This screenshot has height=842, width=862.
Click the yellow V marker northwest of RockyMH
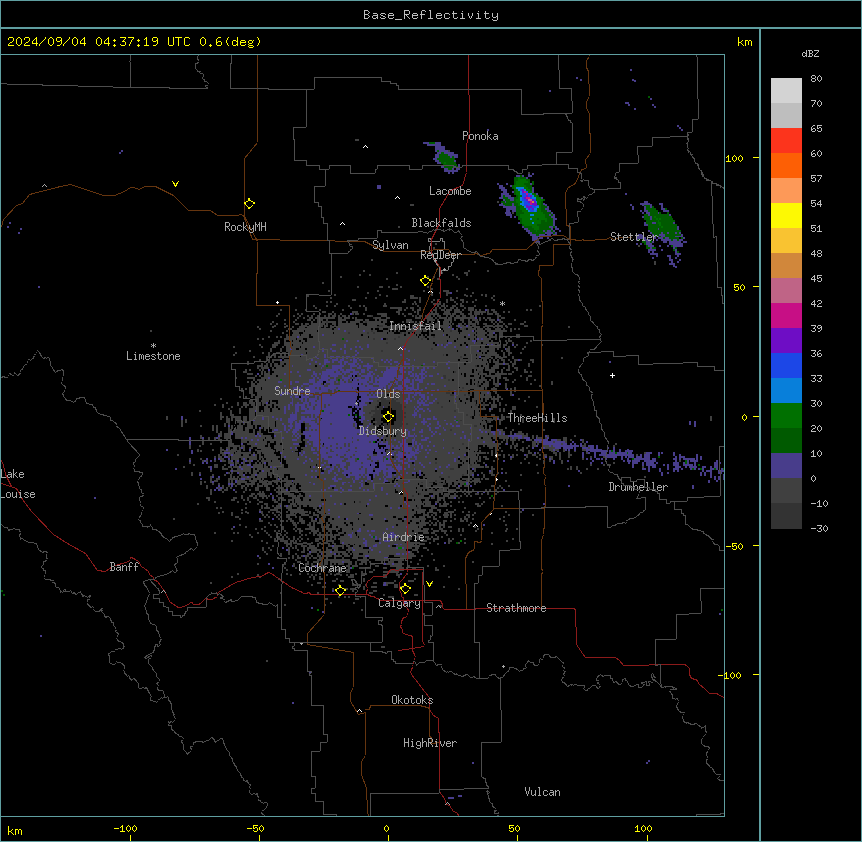pyautogui.click(x=175, y=184)
